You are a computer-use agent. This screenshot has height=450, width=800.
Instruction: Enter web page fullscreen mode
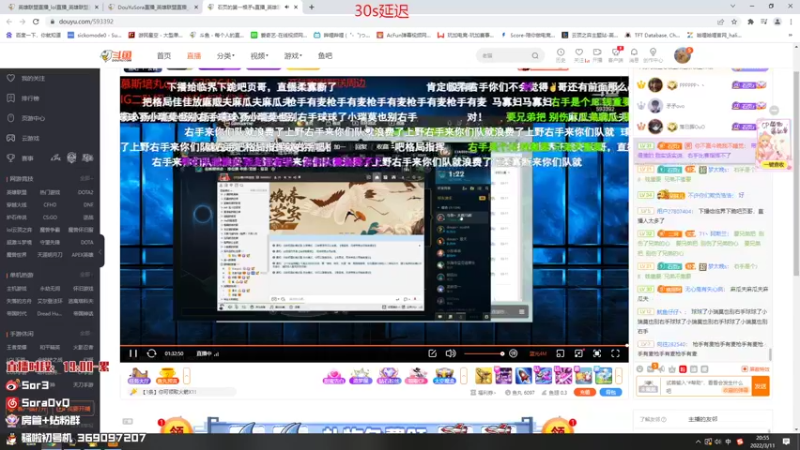(597, 353)
